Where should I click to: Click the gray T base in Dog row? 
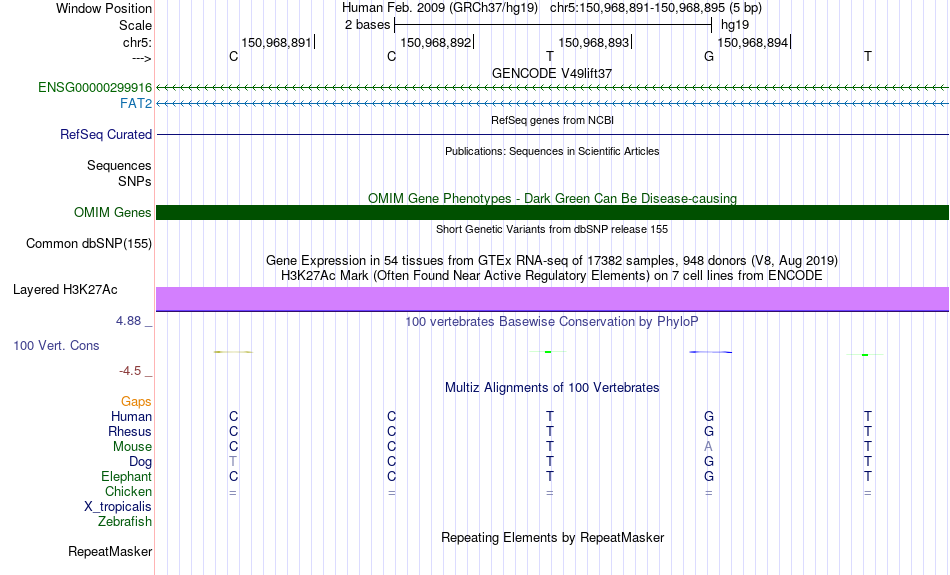click(233, 462)
